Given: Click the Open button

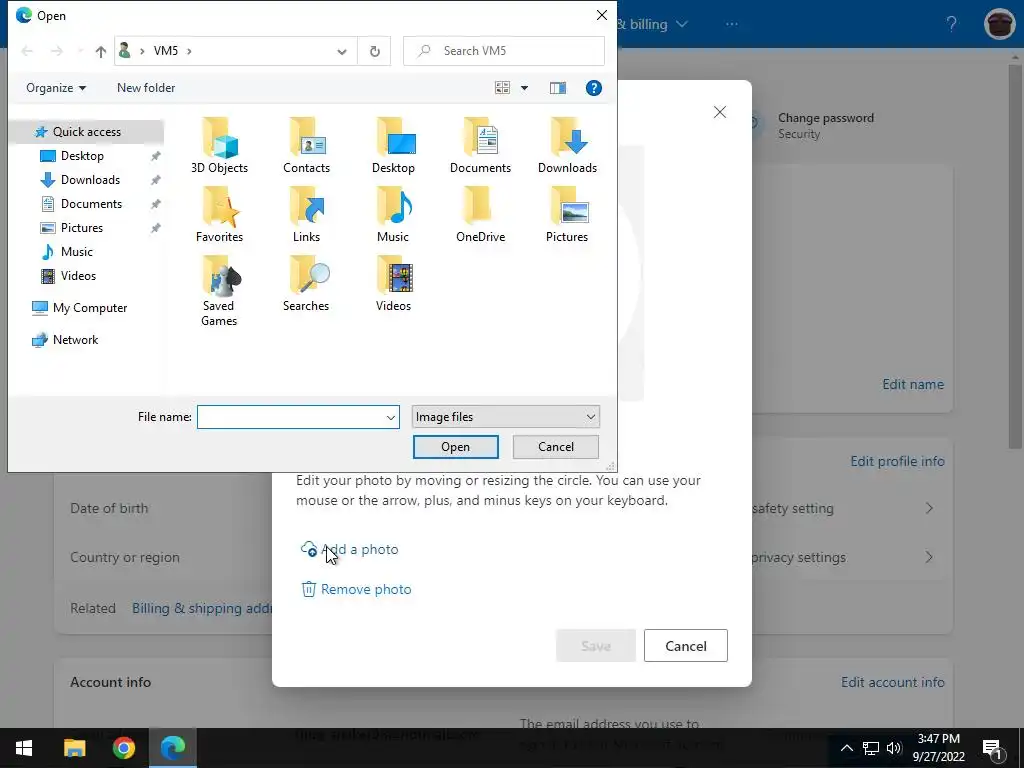Looking at the screenshot, I should [455, 447].
